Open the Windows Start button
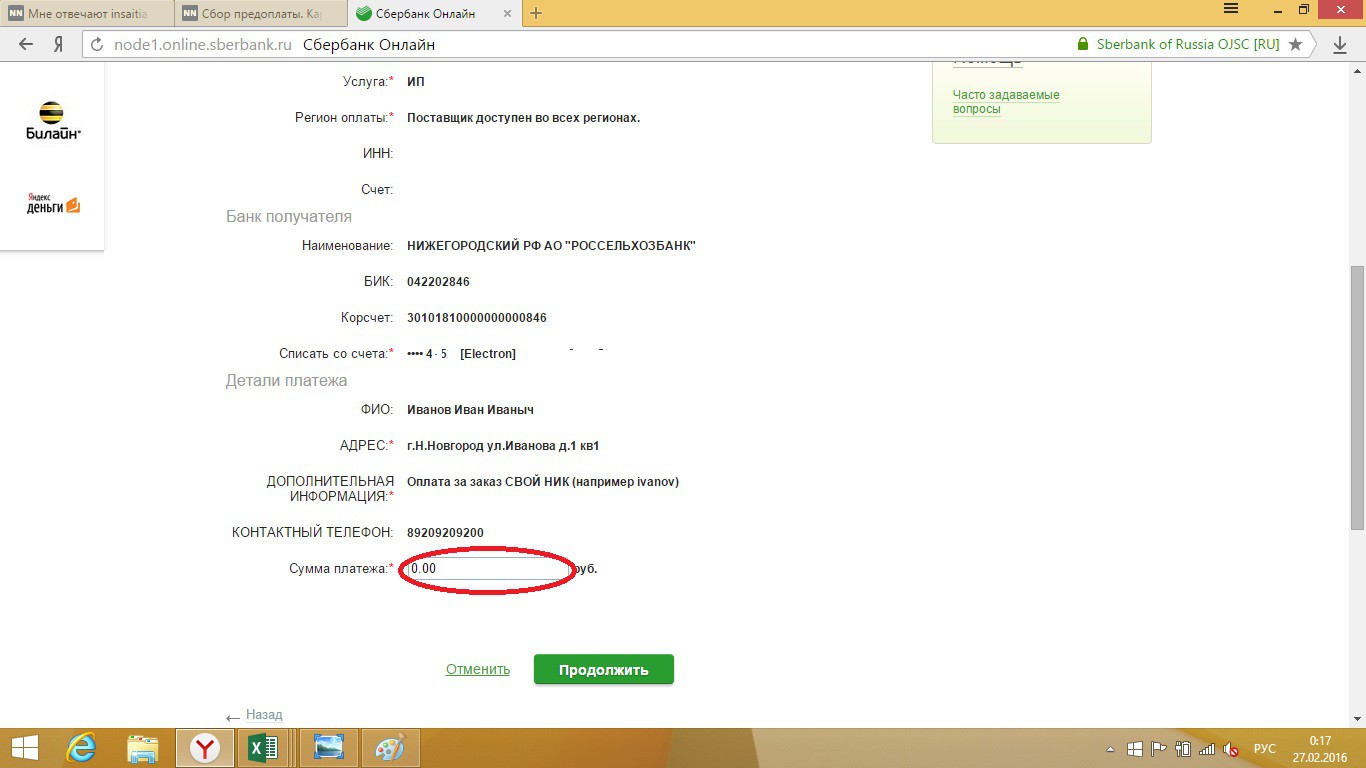 [x=25, y=747]
